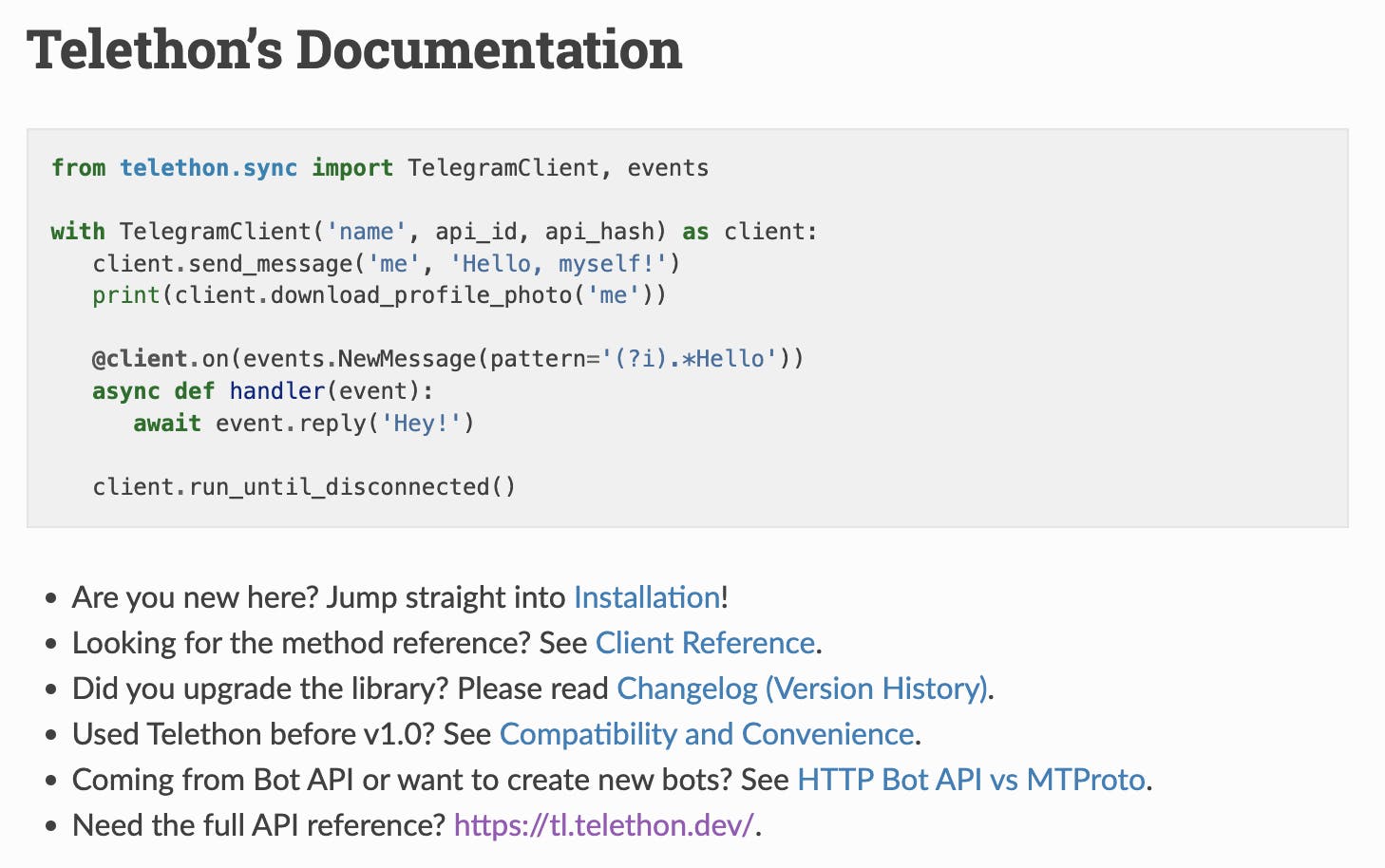Click the @client decorator in the code
This screenshot has height=868, width=1385.
[139, 359]
